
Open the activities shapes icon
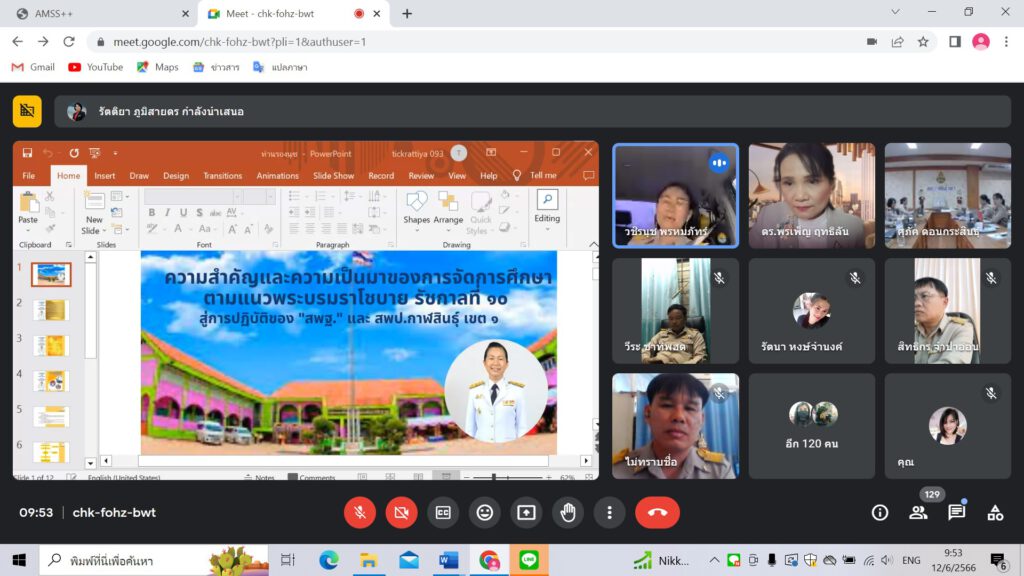995,512
